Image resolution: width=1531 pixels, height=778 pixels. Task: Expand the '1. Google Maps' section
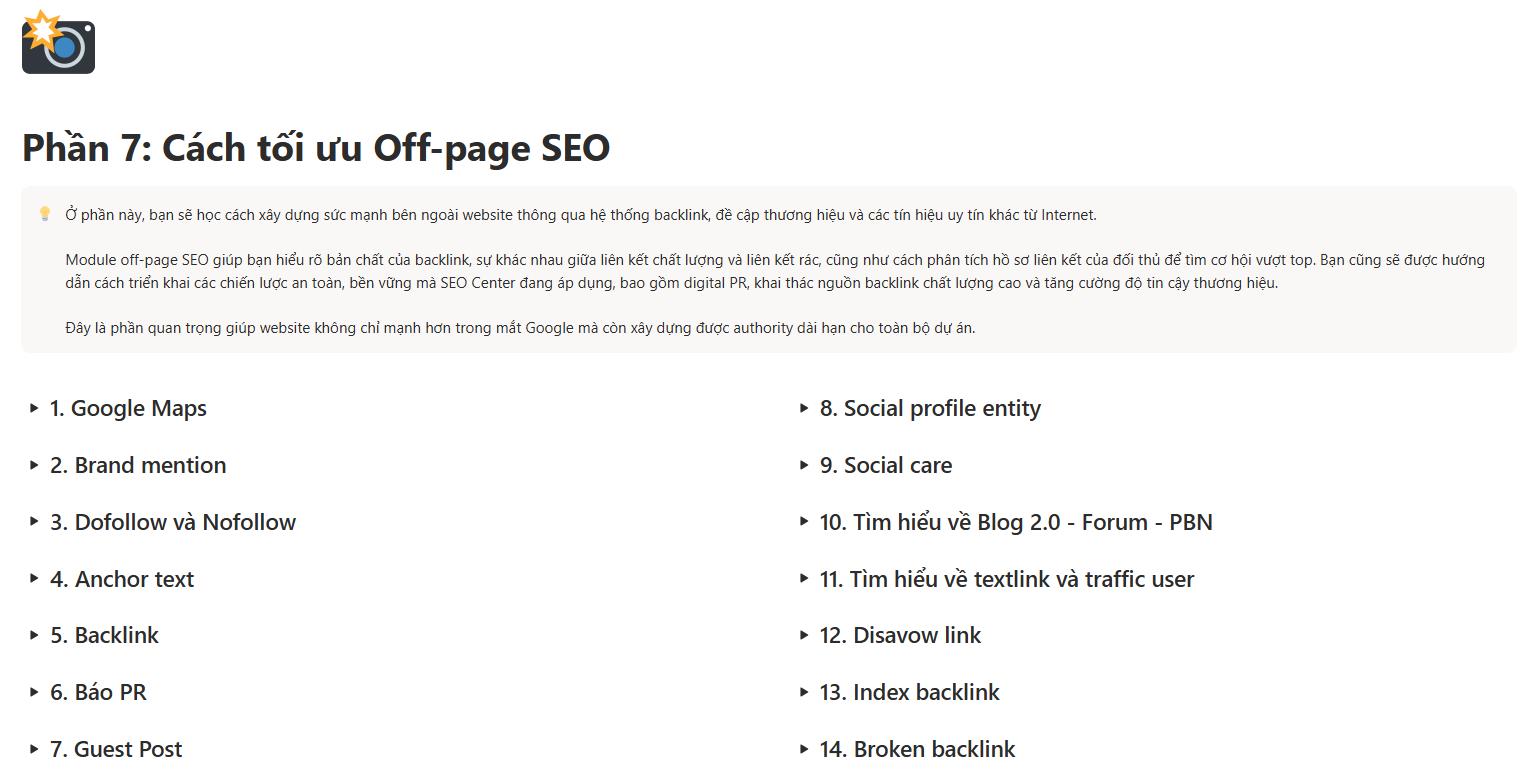(127, 408)
